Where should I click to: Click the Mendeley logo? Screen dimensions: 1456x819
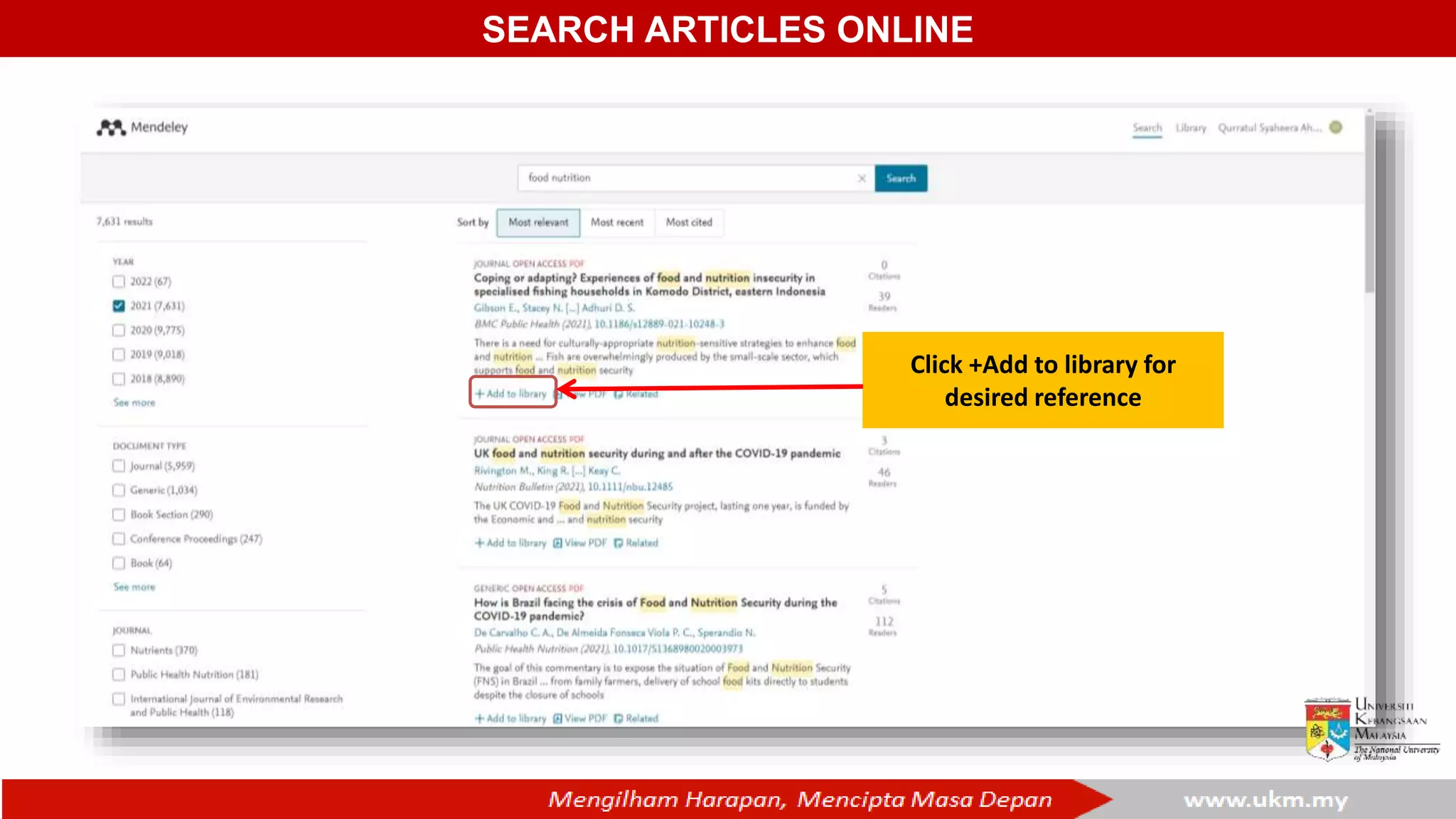142,127
